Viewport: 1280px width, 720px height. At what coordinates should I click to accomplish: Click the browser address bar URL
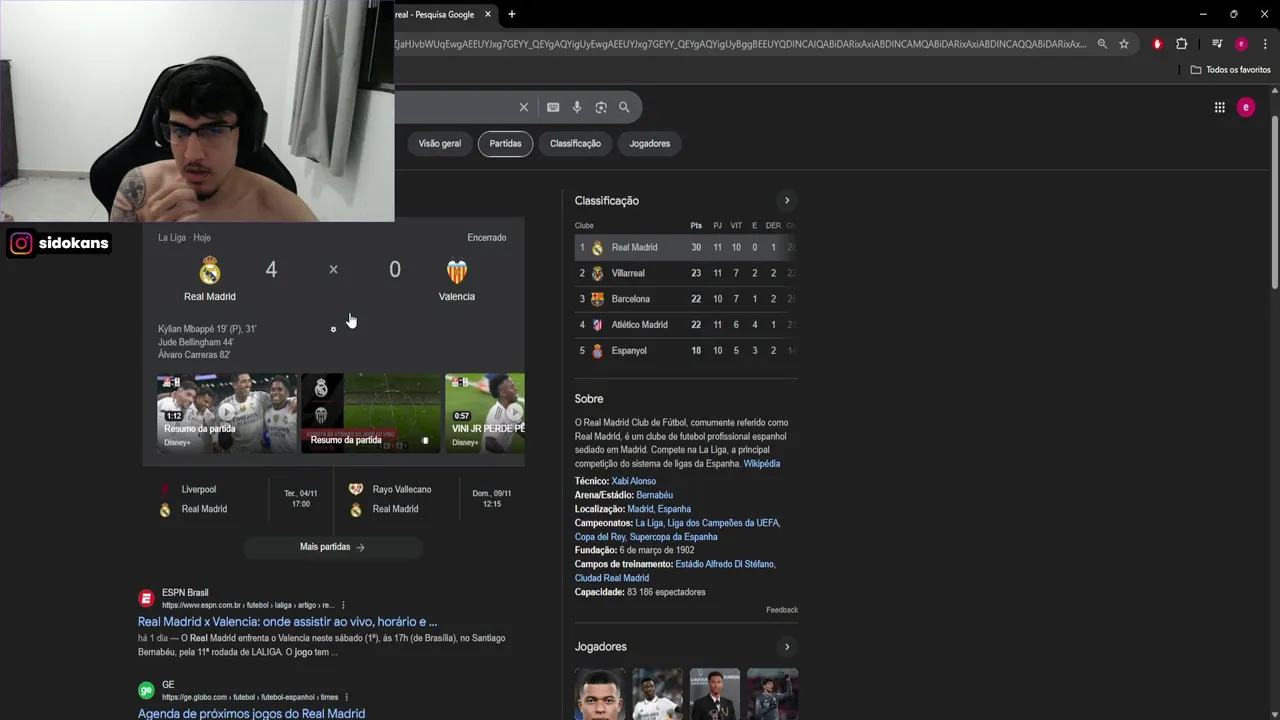(x=740, y=44)
